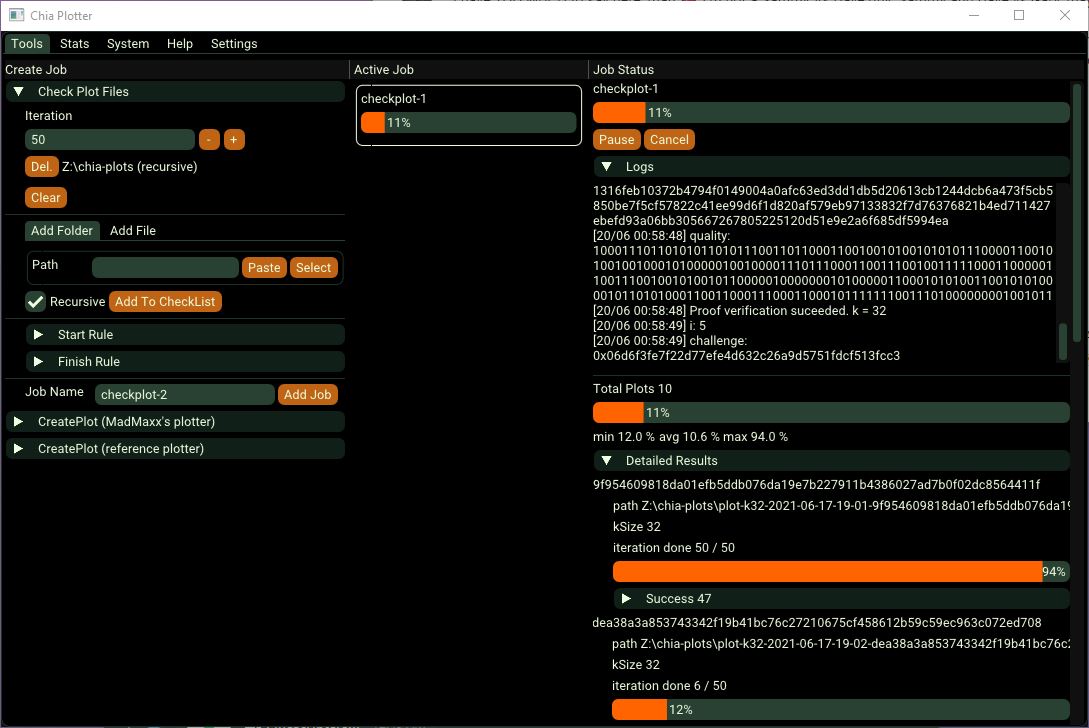This screenshot has width=1089, height=728.
Task: Expand the Finish Rule section
Action: point(185,362)
